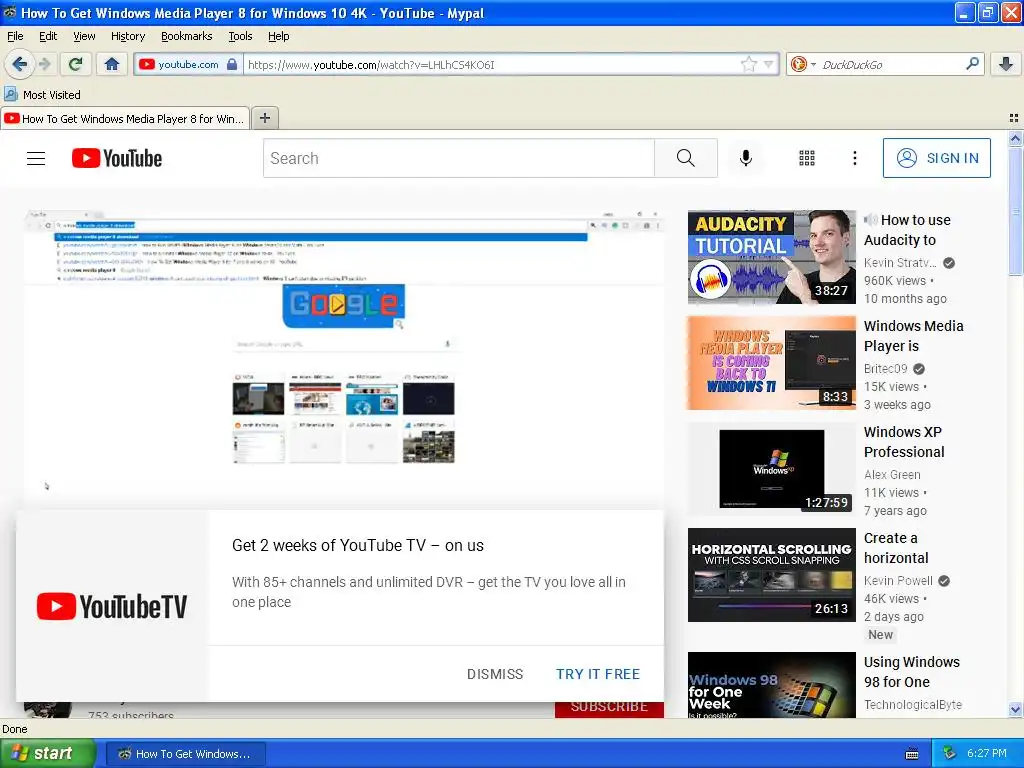
Task: Open the YouTube hamburger guide menu
Action: [x=36, y=158]
